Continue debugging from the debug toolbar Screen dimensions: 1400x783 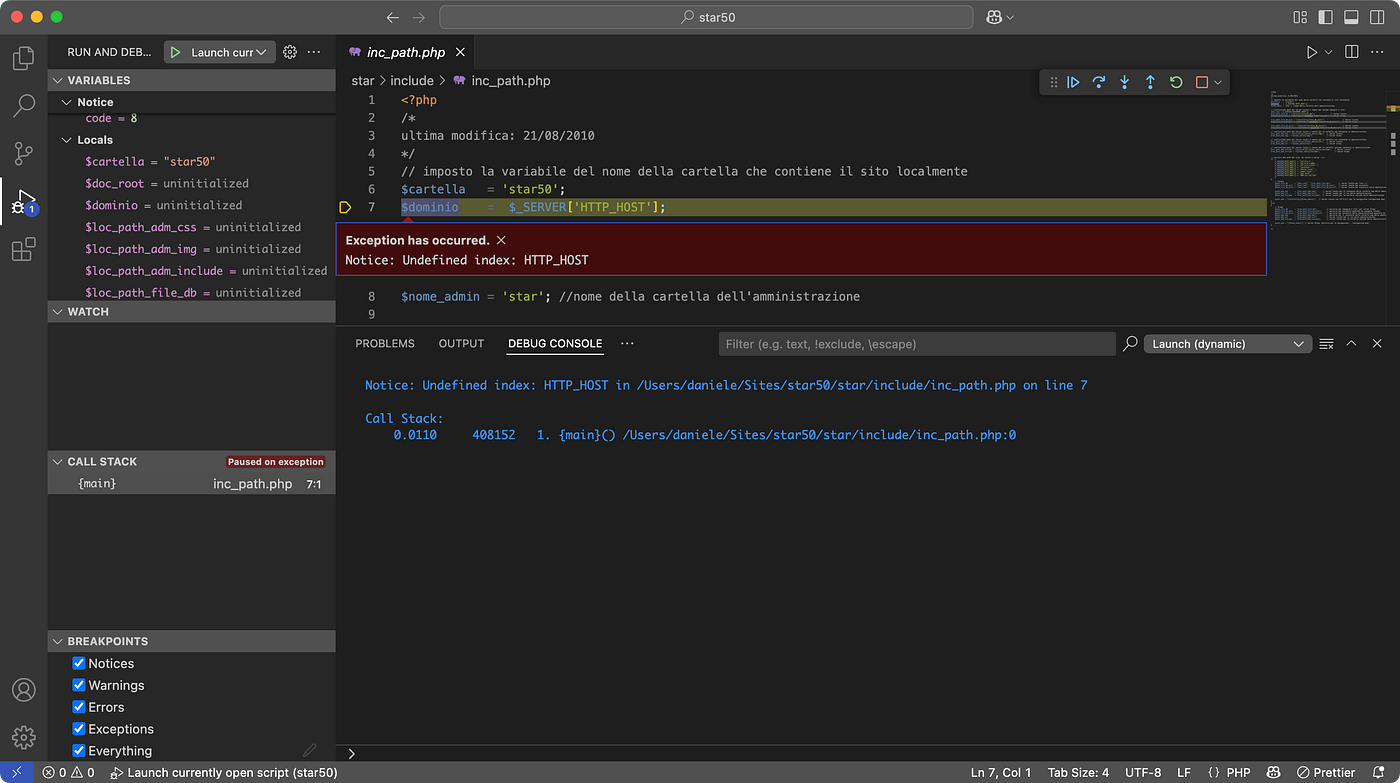pos(1073,82)
